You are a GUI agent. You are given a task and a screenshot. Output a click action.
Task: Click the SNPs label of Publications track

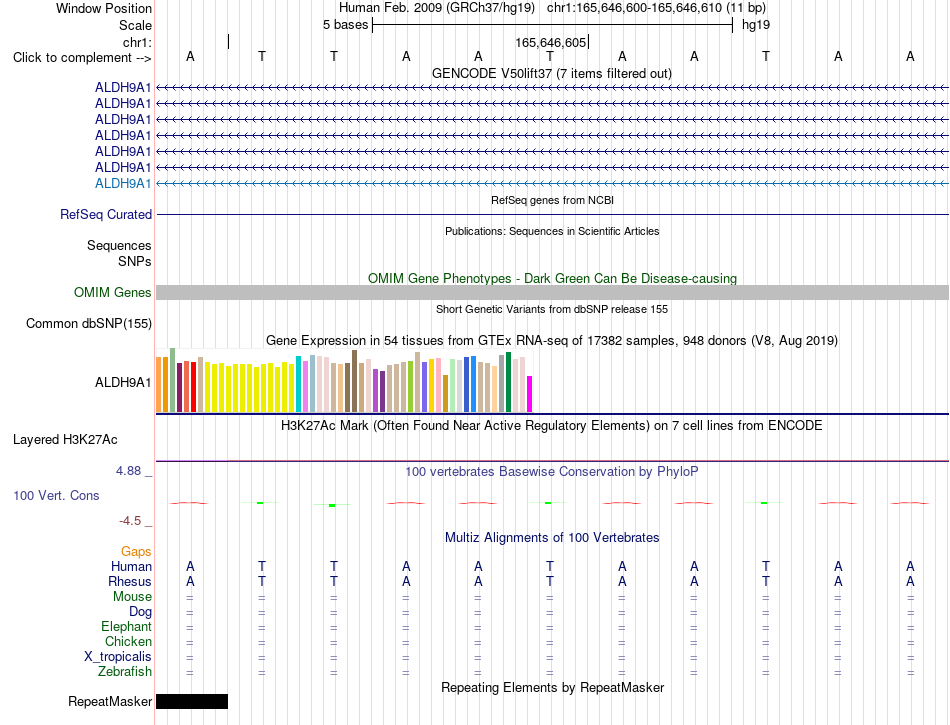coord(135,261)
